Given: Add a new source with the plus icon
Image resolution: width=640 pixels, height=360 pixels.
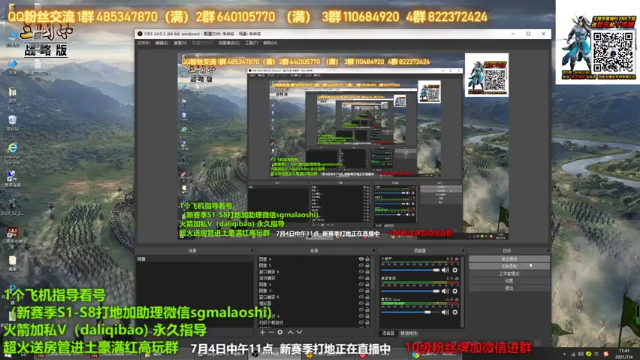Looking at the screenshot, I should point(262,332).
